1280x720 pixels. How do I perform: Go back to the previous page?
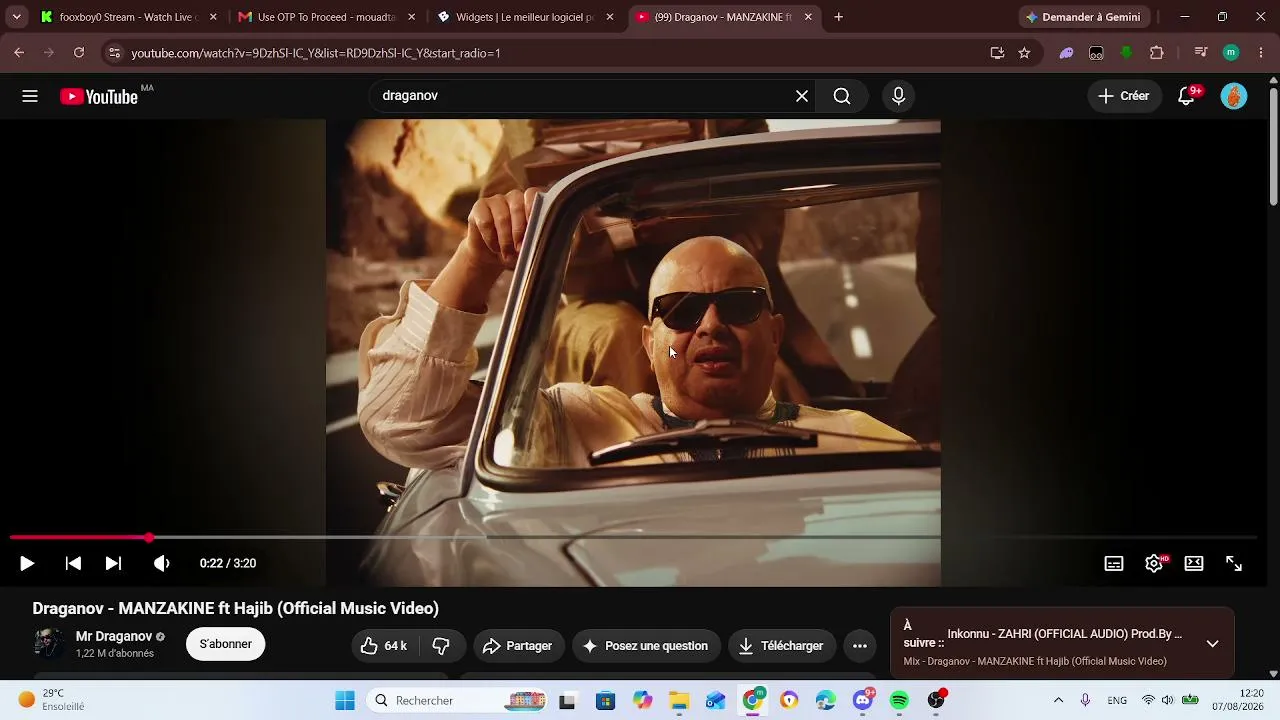(x=19, y=53)
